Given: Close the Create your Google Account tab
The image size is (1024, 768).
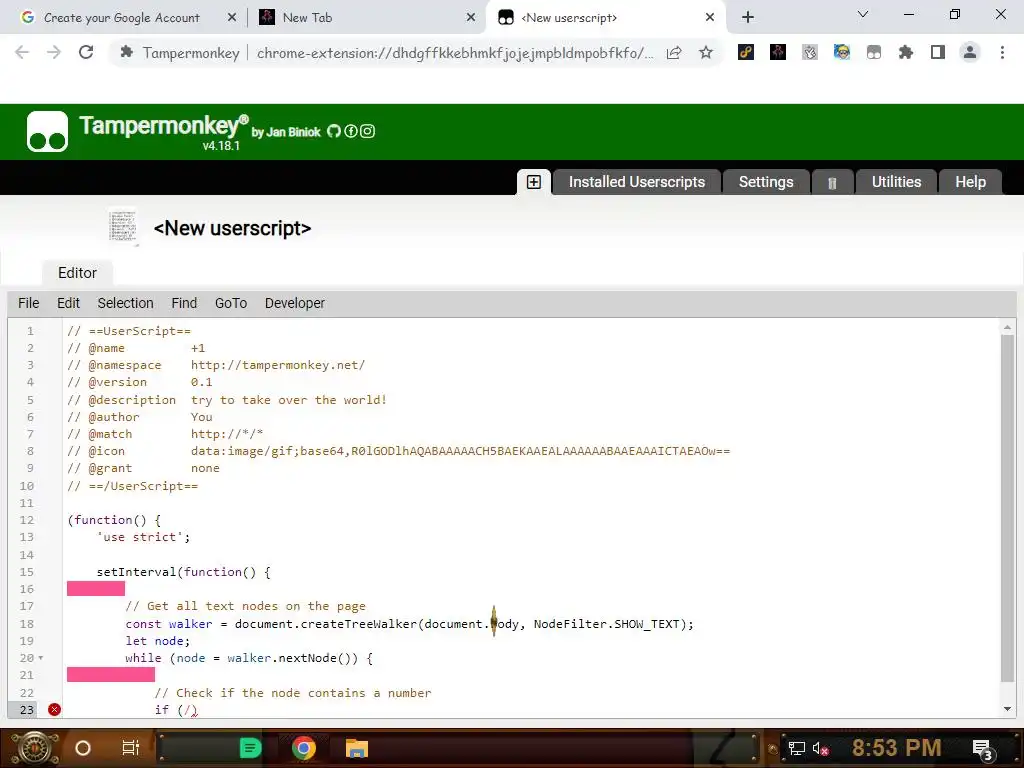Looking at the screenshot, I should (x=232, y=18).
